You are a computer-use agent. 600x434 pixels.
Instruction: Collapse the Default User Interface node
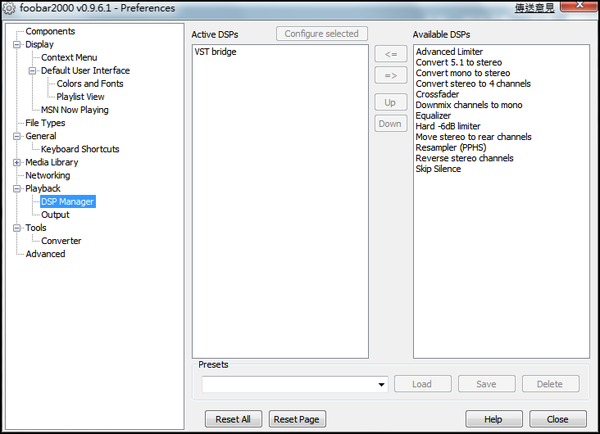pos(32,71)
